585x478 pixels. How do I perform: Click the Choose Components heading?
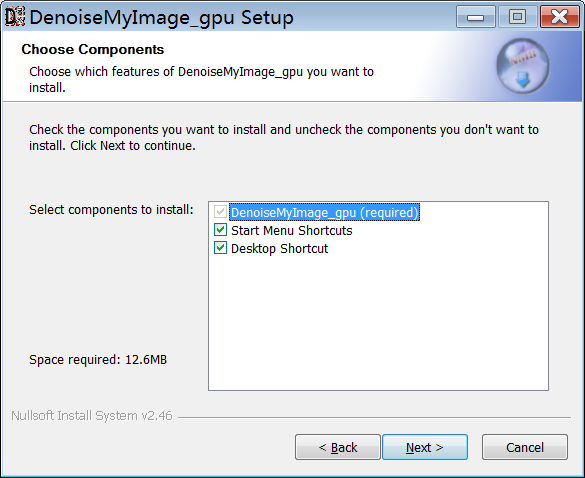click(x=93, y=49)
